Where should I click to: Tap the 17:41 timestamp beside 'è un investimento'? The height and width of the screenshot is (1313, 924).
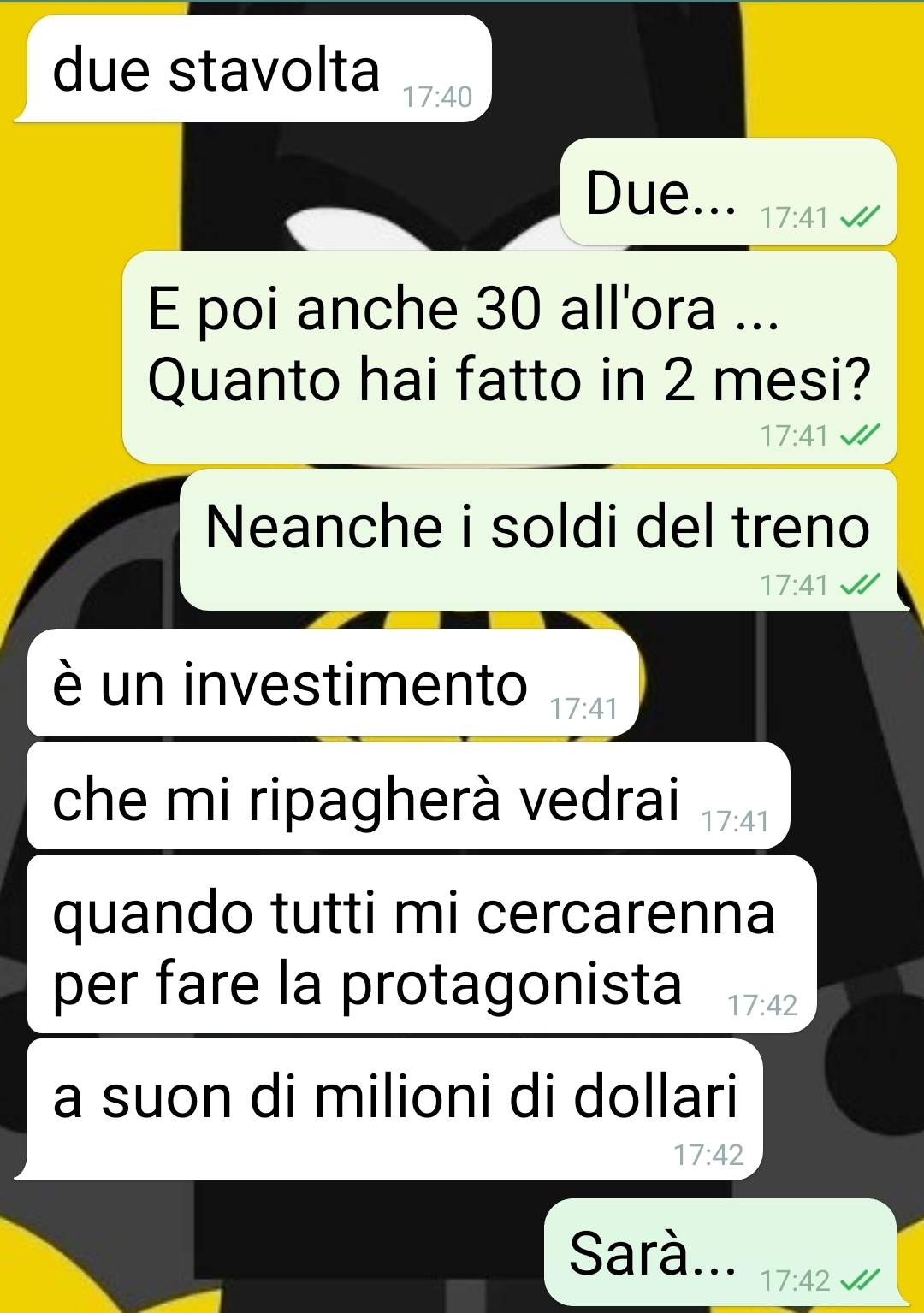click(x=583, y=709)
